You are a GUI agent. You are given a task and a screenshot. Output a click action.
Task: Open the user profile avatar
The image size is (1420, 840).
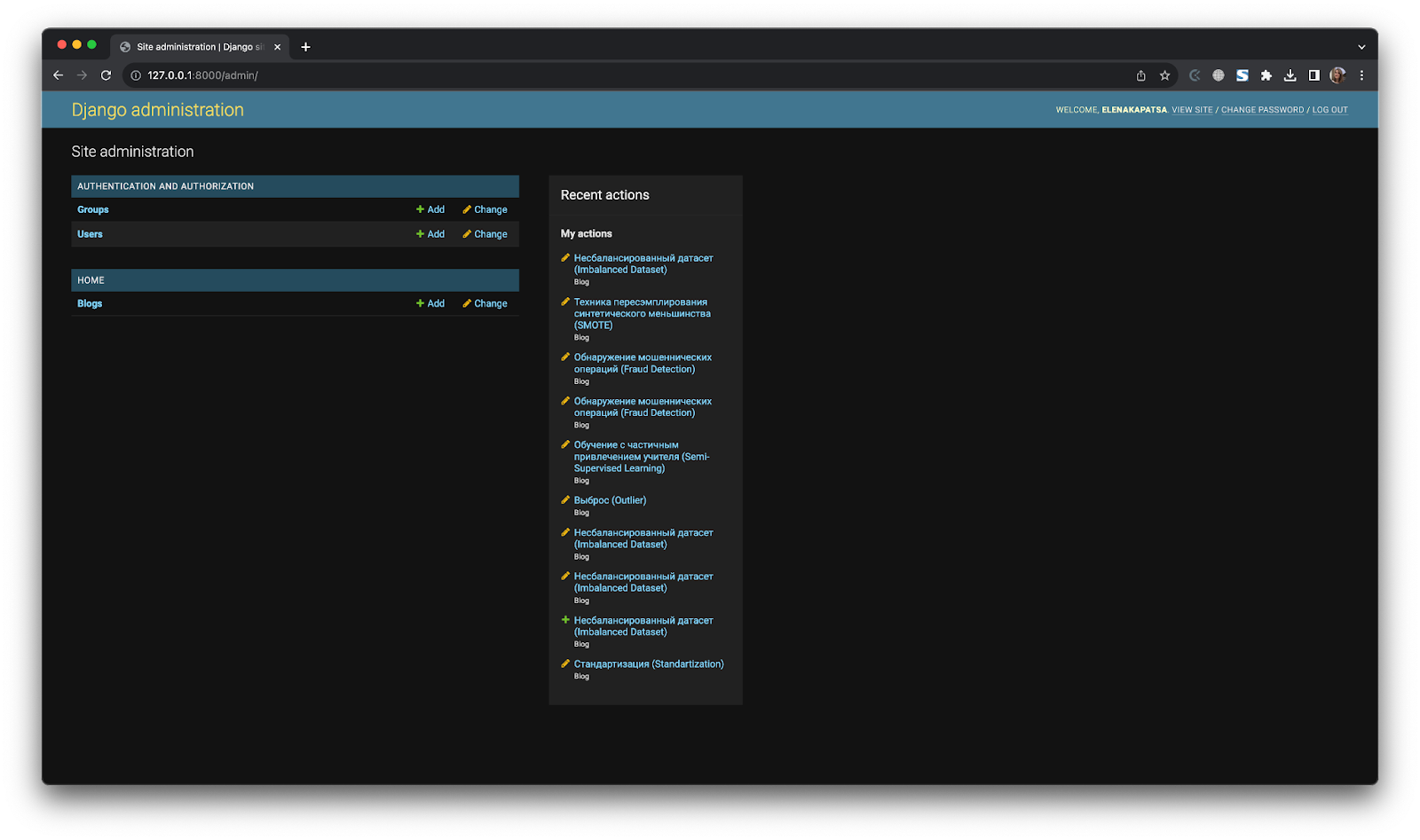(x=1337, y=75)
